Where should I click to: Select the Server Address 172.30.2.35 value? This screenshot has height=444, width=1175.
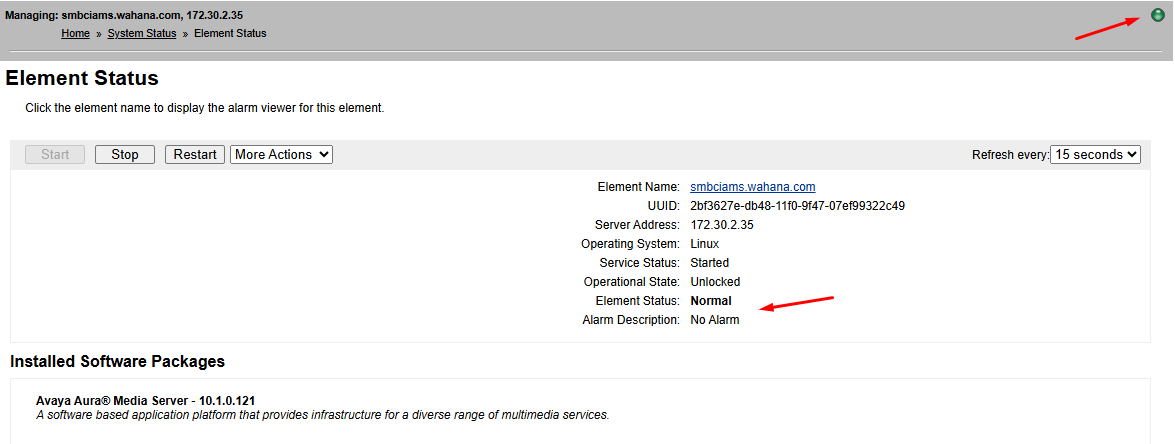722,225
